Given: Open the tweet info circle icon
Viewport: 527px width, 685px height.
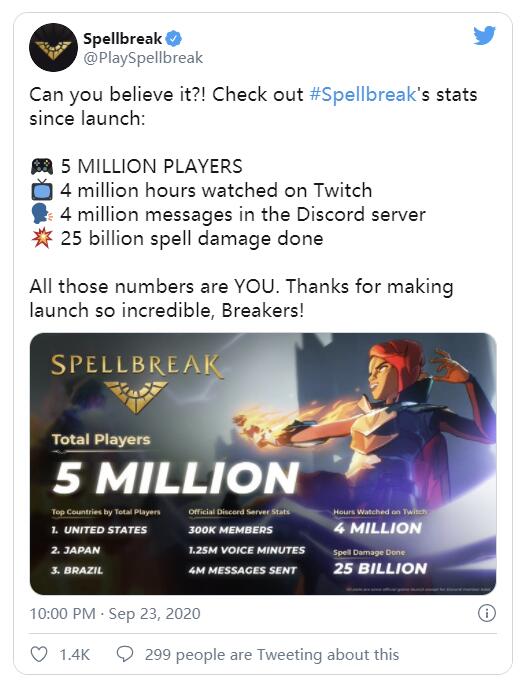Looking at the screenshot, I should 487,613.
